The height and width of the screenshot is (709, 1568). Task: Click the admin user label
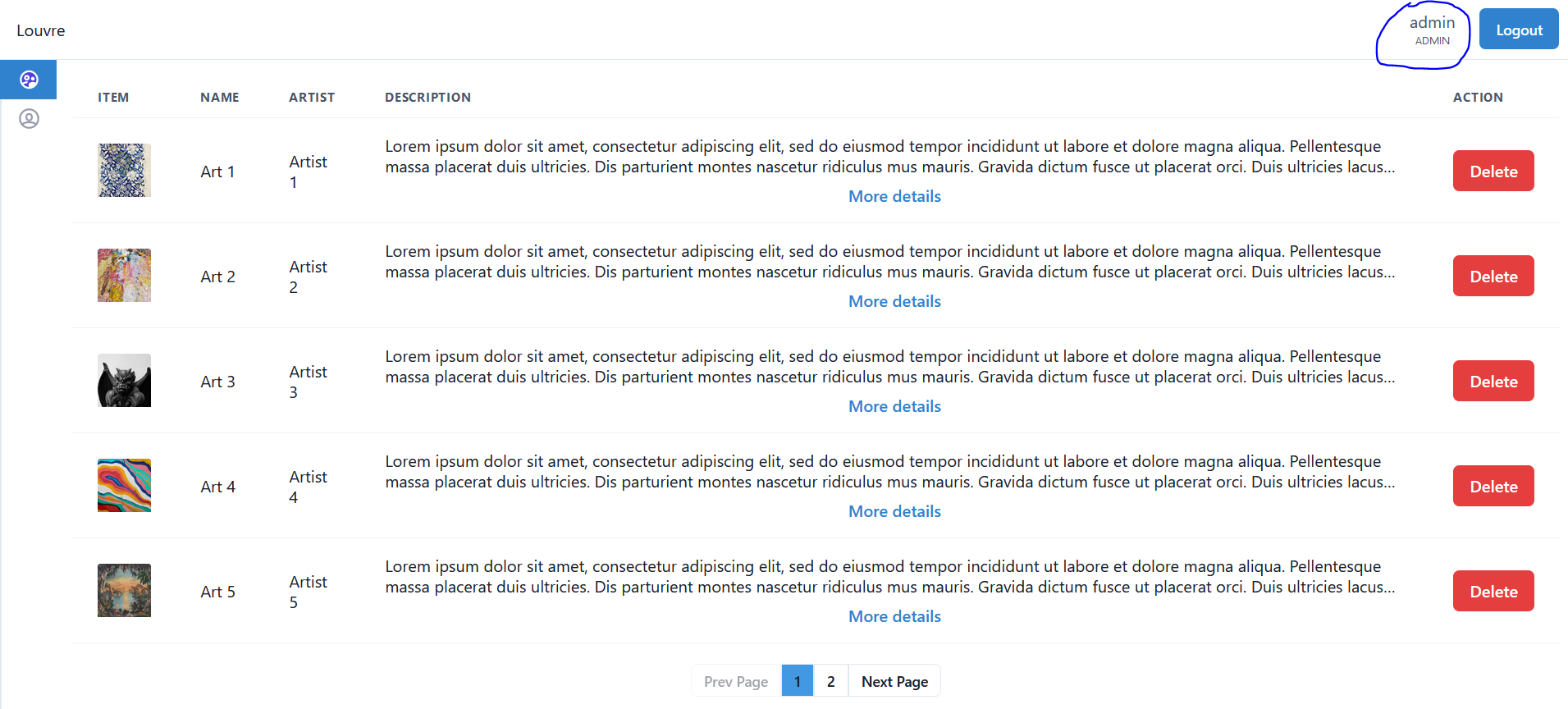pyautogui.click(x=1432, y=22)
